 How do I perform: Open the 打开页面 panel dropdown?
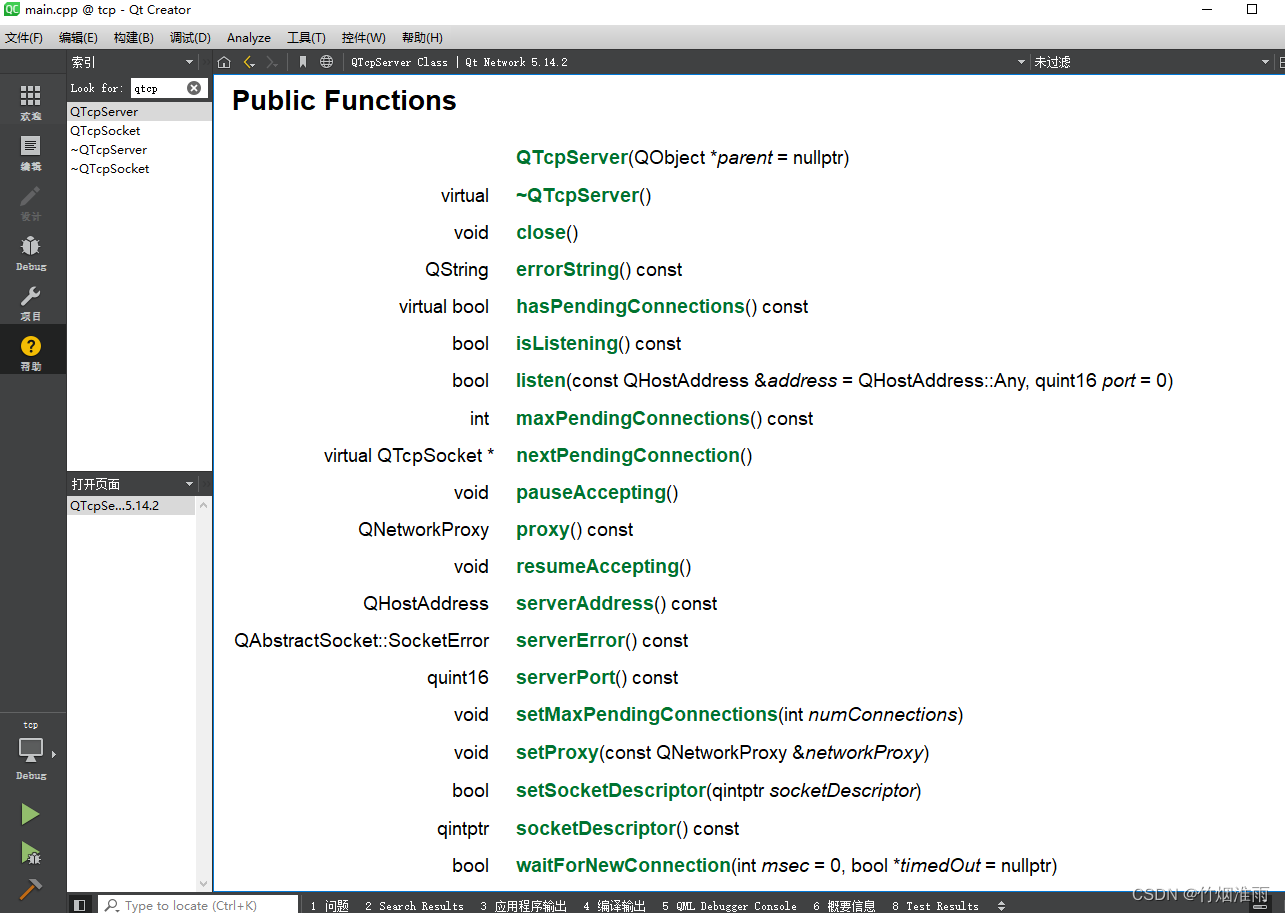pos(189,484)
